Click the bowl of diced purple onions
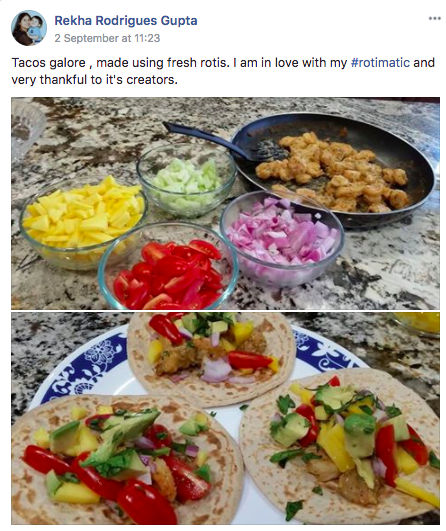The width and height of the screenshot is (446, 531). 282,238
